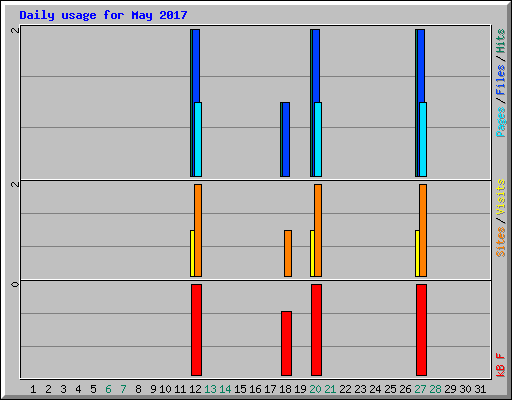This screenshot has height=400, width=512.
Task: Select the orange 'Sites' legend label
Action: [x=501, y=242]
